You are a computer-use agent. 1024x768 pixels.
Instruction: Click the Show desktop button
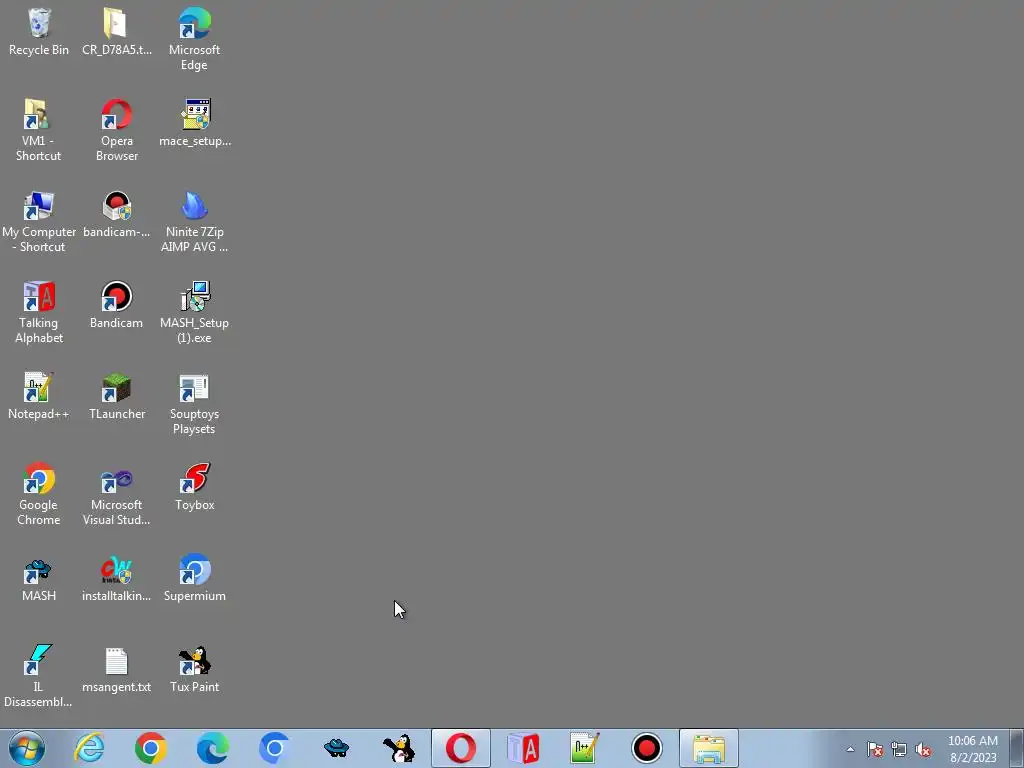coord(1017,748)
